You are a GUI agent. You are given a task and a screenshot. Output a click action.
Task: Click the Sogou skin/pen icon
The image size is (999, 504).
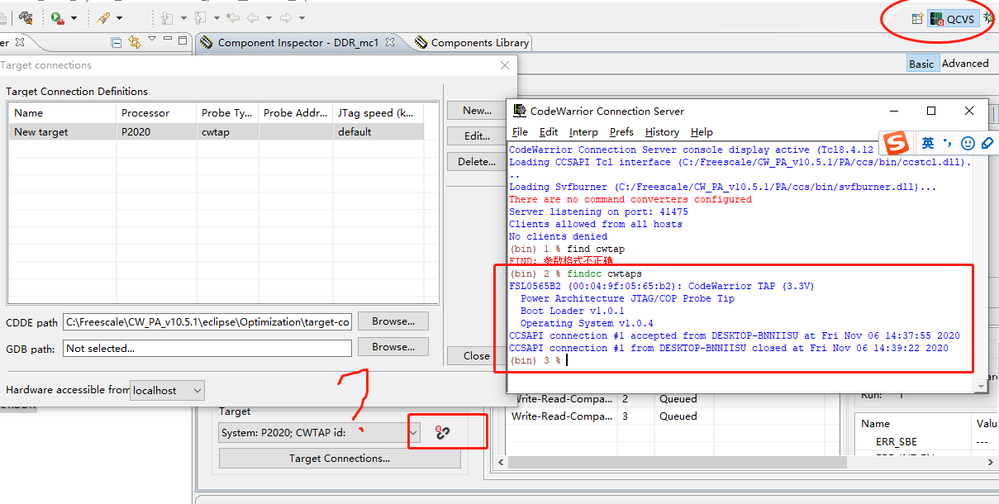click(988, 143)
